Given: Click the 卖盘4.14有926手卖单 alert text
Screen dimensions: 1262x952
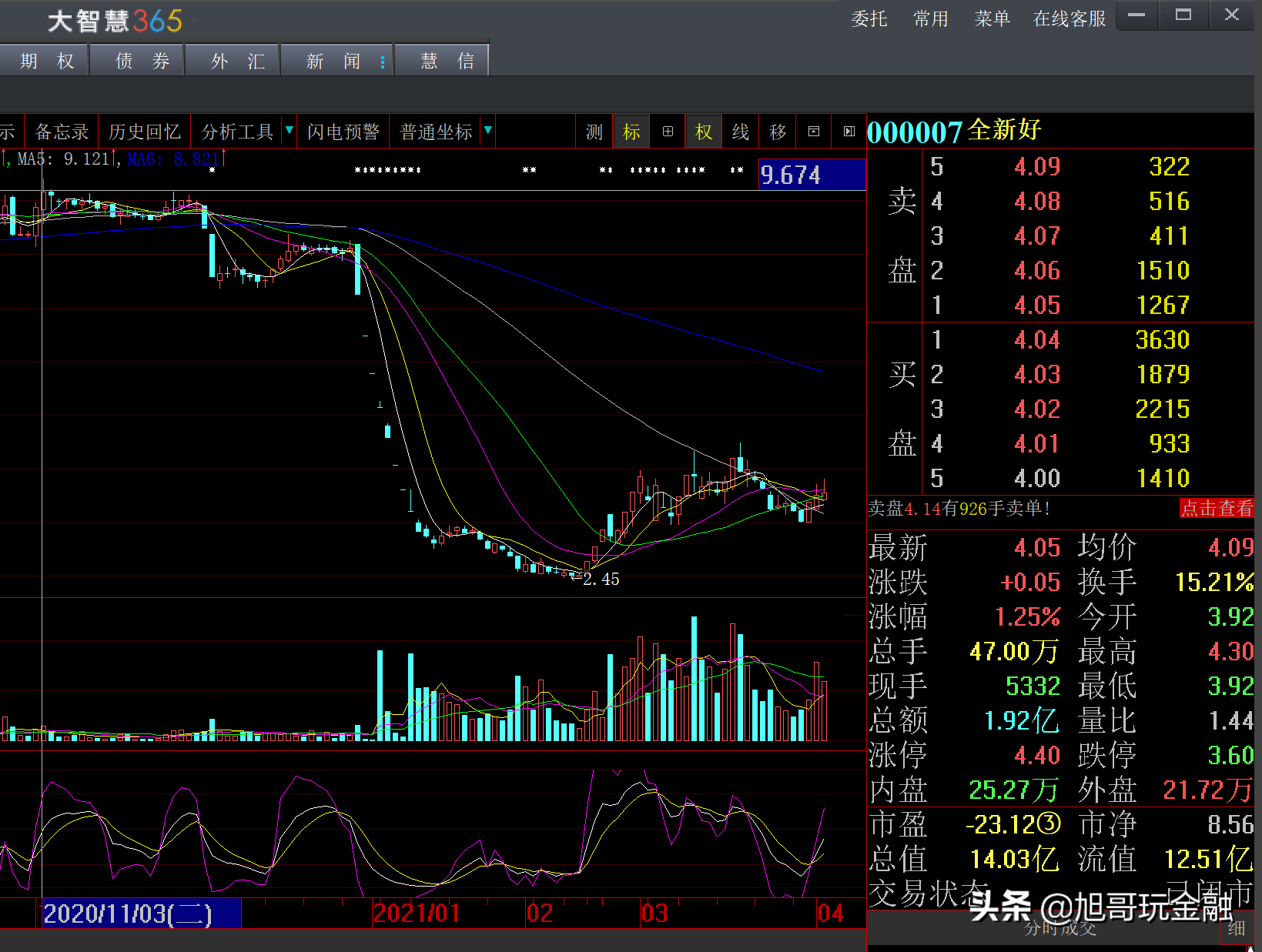Looking at the screenshot, I should [x=959, y=508].
